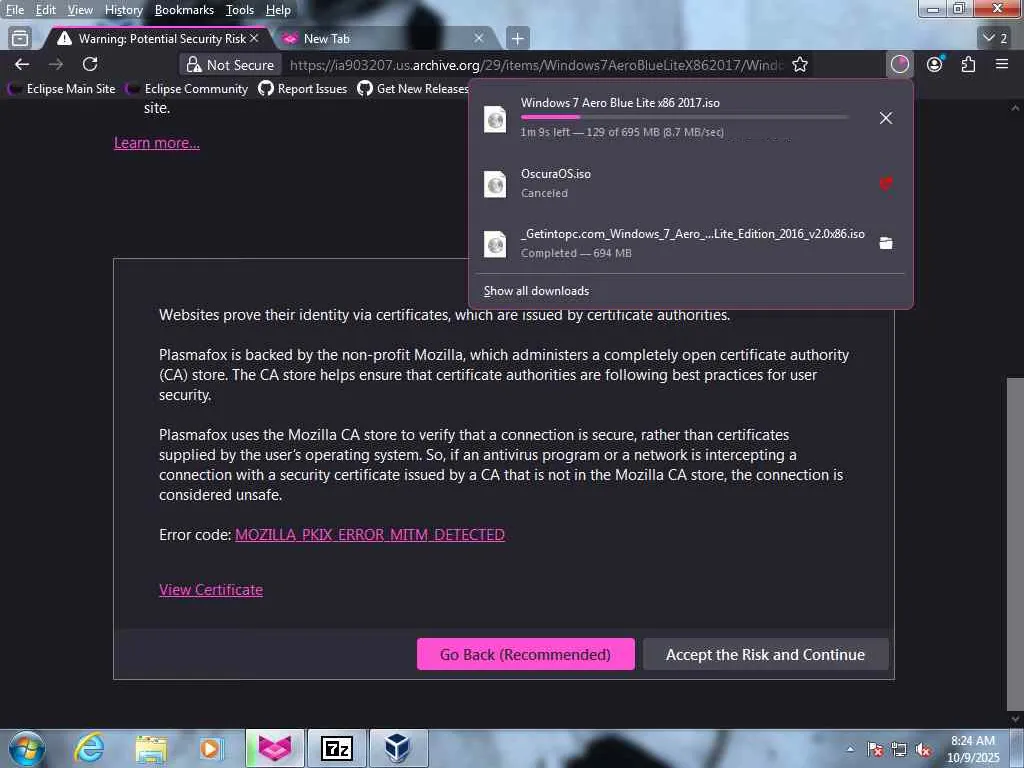Launch Internet Explorer from the taskbar
1024x768 pixels.
tap(89, 748)
